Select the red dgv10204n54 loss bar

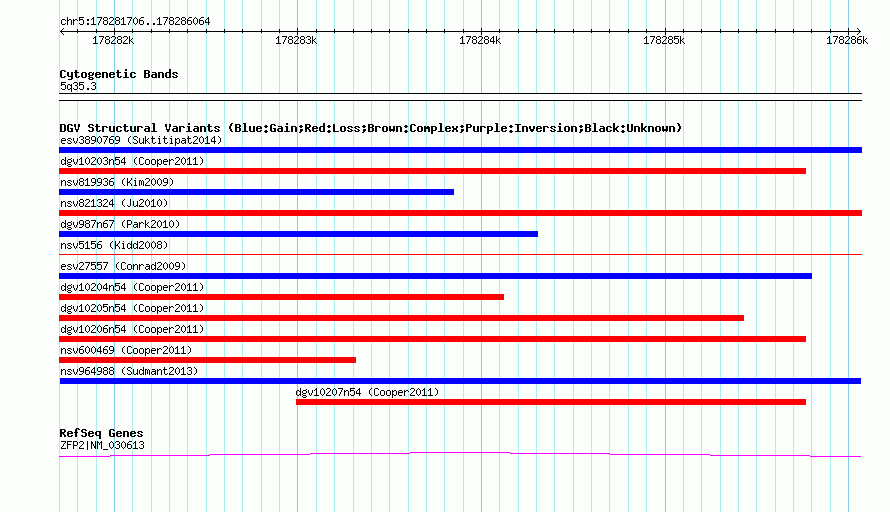coord(282,297)
